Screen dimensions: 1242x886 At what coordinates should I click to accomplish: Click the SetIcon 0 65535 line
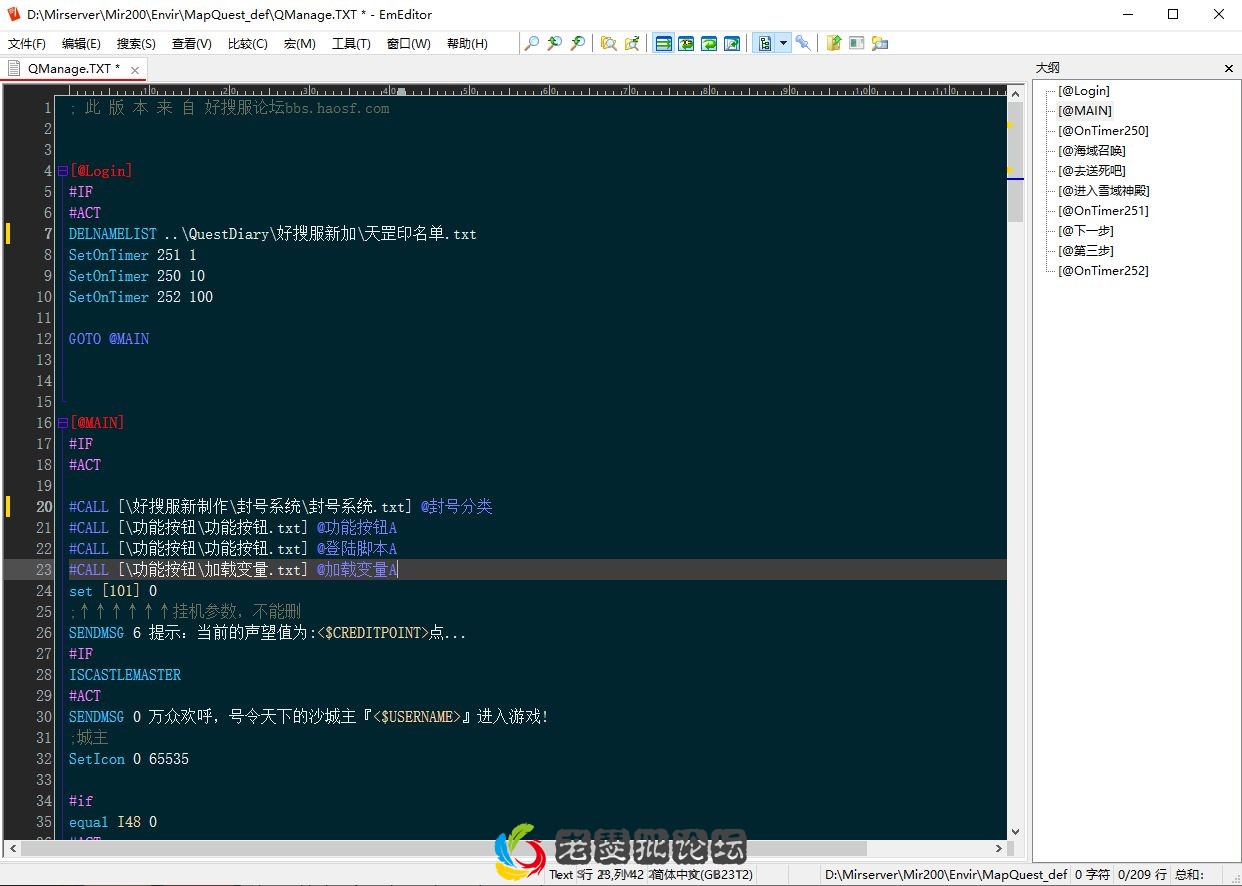click(x=129, y=759)
